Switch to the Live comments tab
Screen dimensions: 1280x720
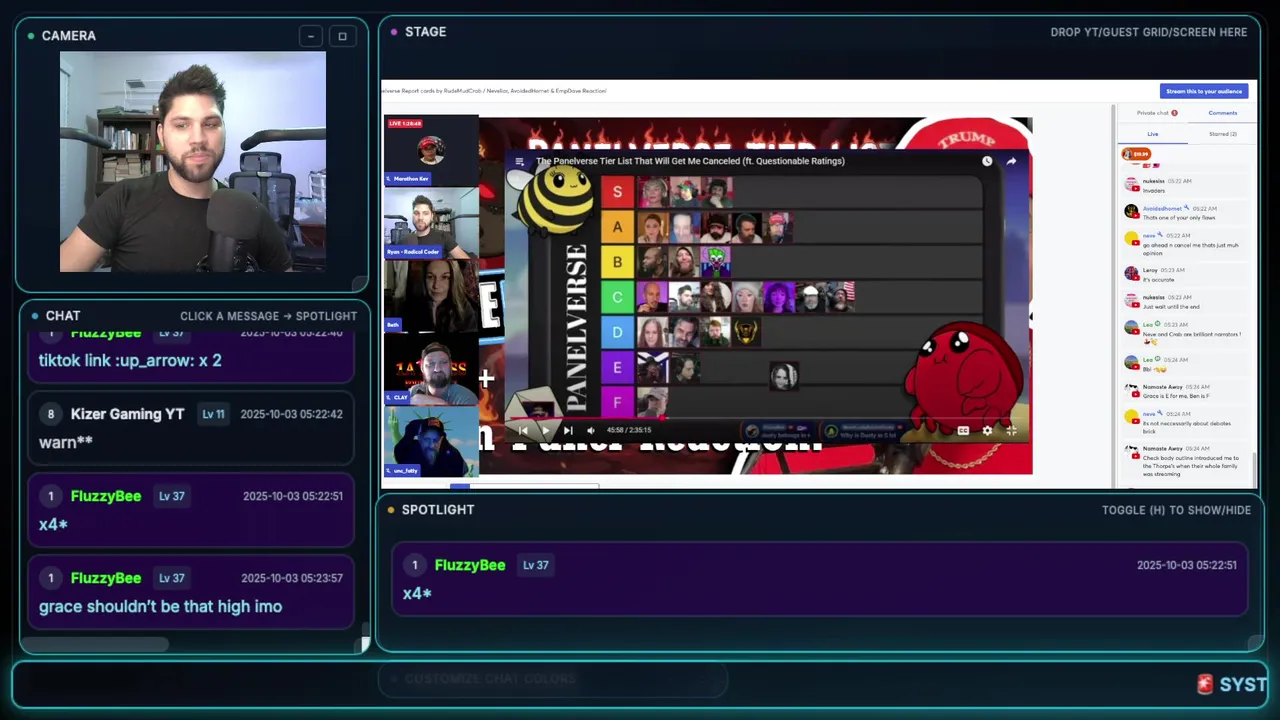pos(1153,134)
